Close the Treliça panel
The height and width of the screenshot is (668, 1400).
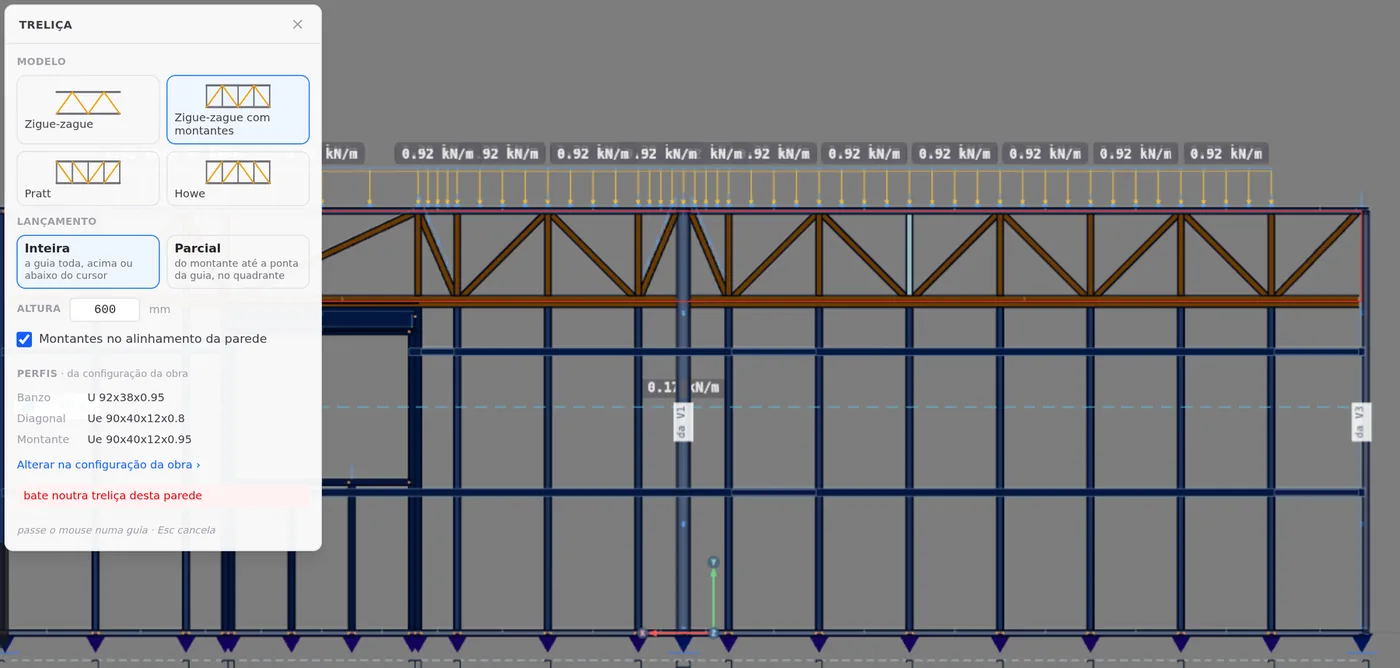pyautogui.click(x=297, y=24)
